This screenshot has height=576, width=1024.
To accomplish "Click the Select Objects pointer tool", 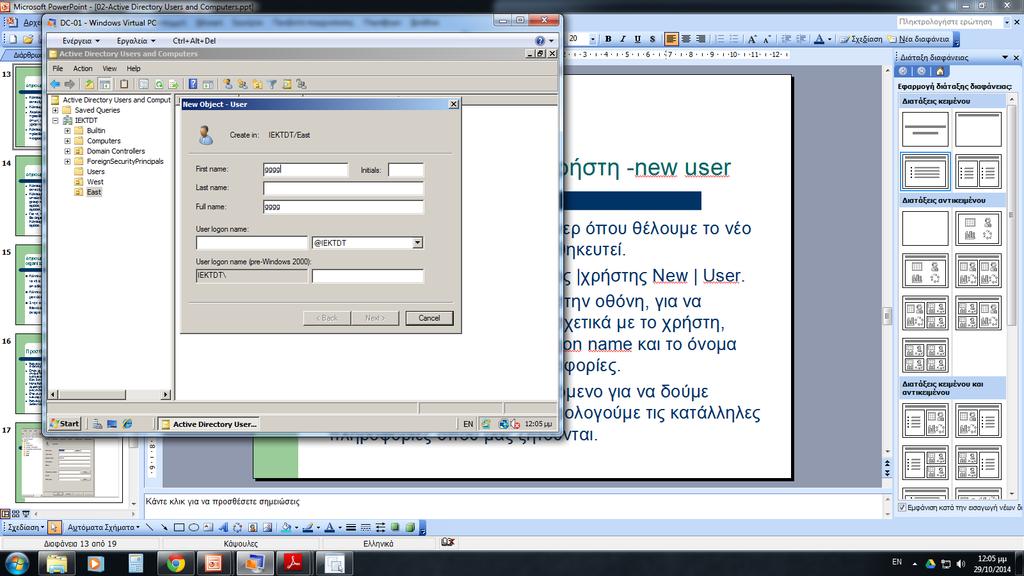I will (x=54, y=527).
